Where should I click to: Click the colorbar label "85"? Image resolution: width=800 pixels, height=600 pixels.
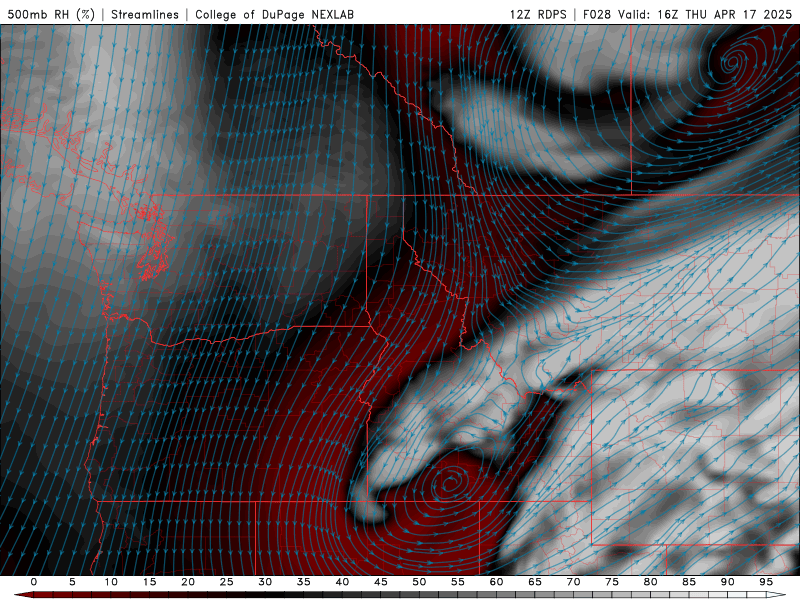pos(689,582)
